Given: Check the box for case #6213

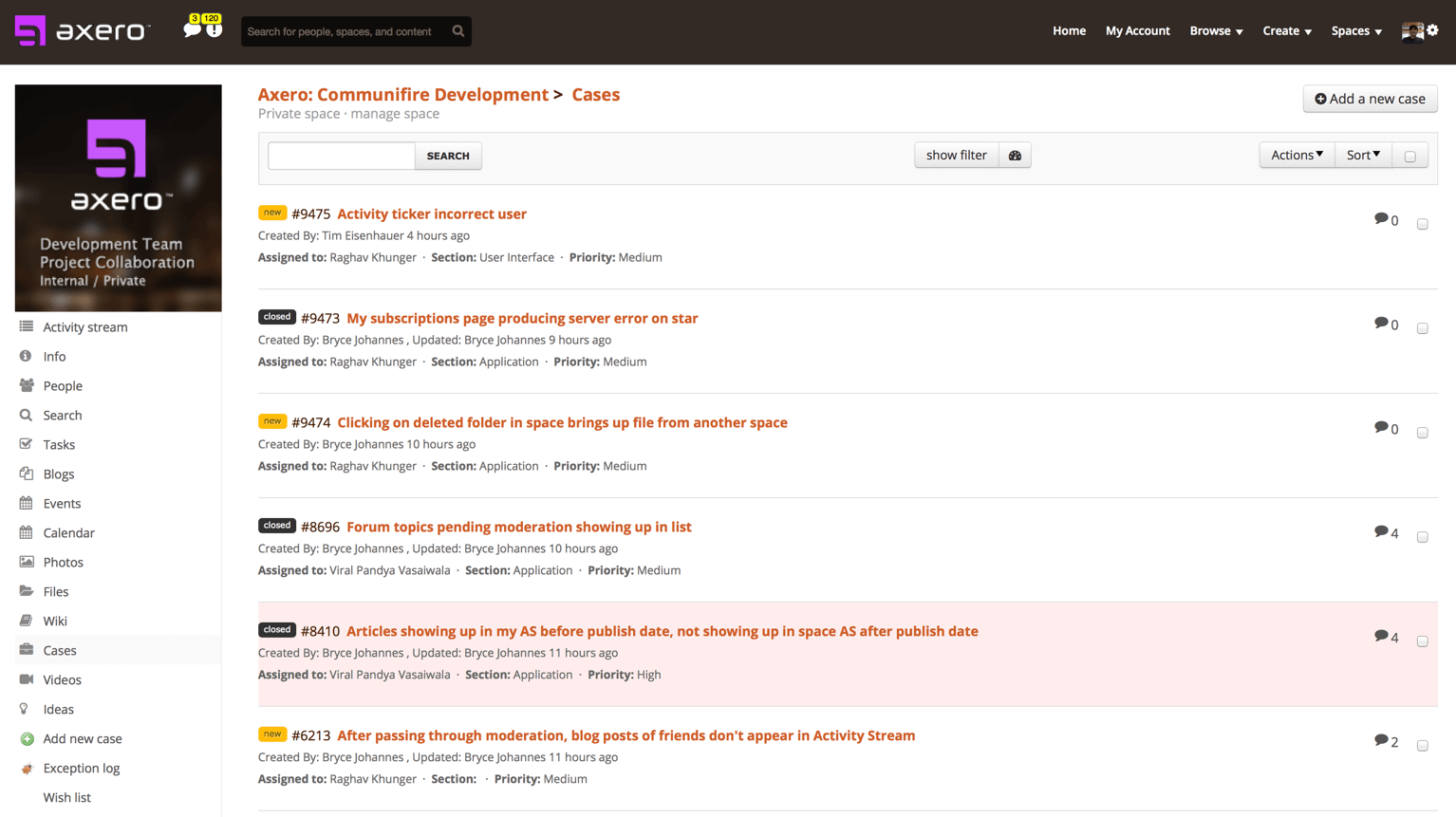Looking at the screenshot, I should click(x=1423, y=746).
